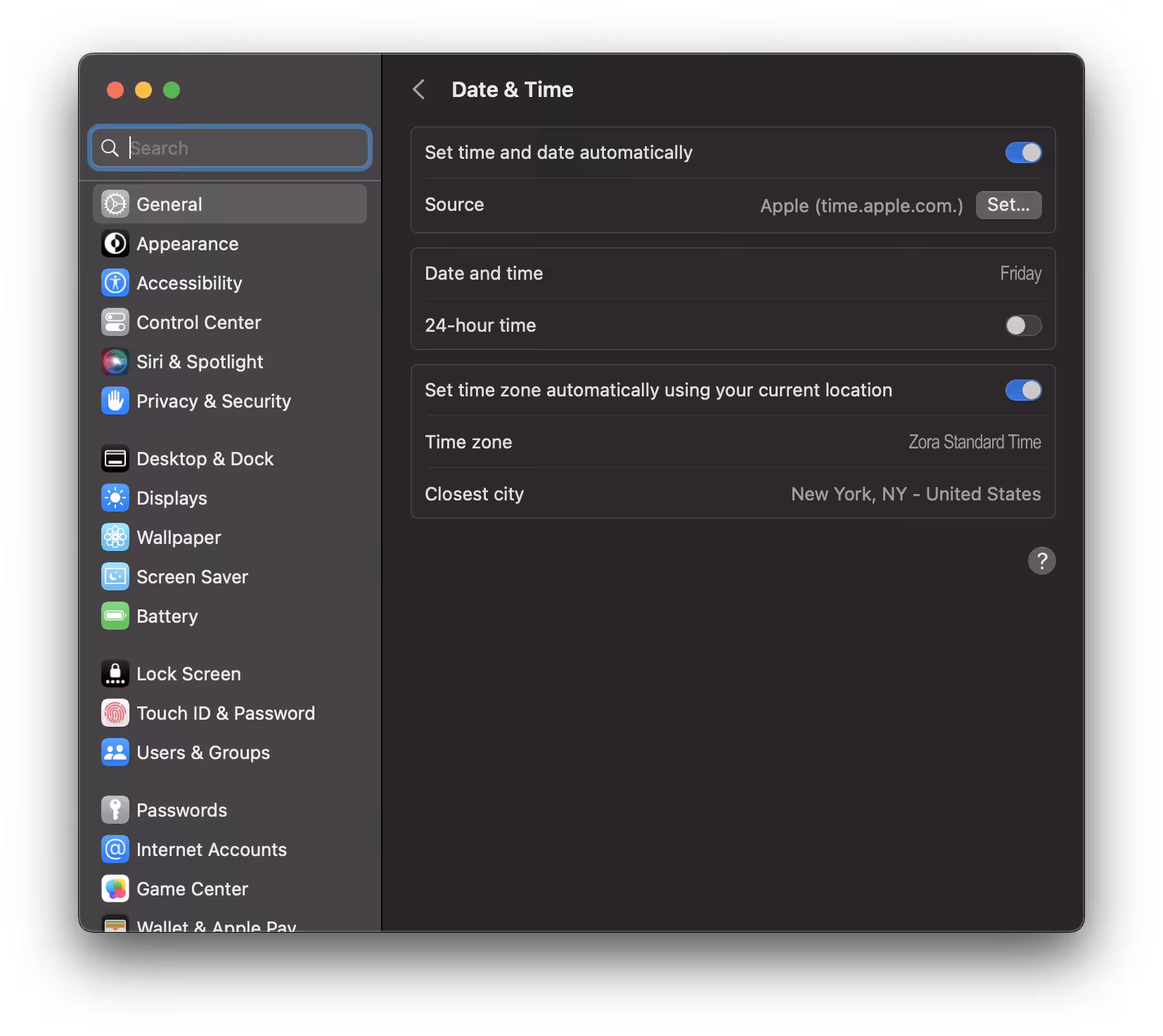
Task: Click the Set... source button
Action: (1008, 205)
